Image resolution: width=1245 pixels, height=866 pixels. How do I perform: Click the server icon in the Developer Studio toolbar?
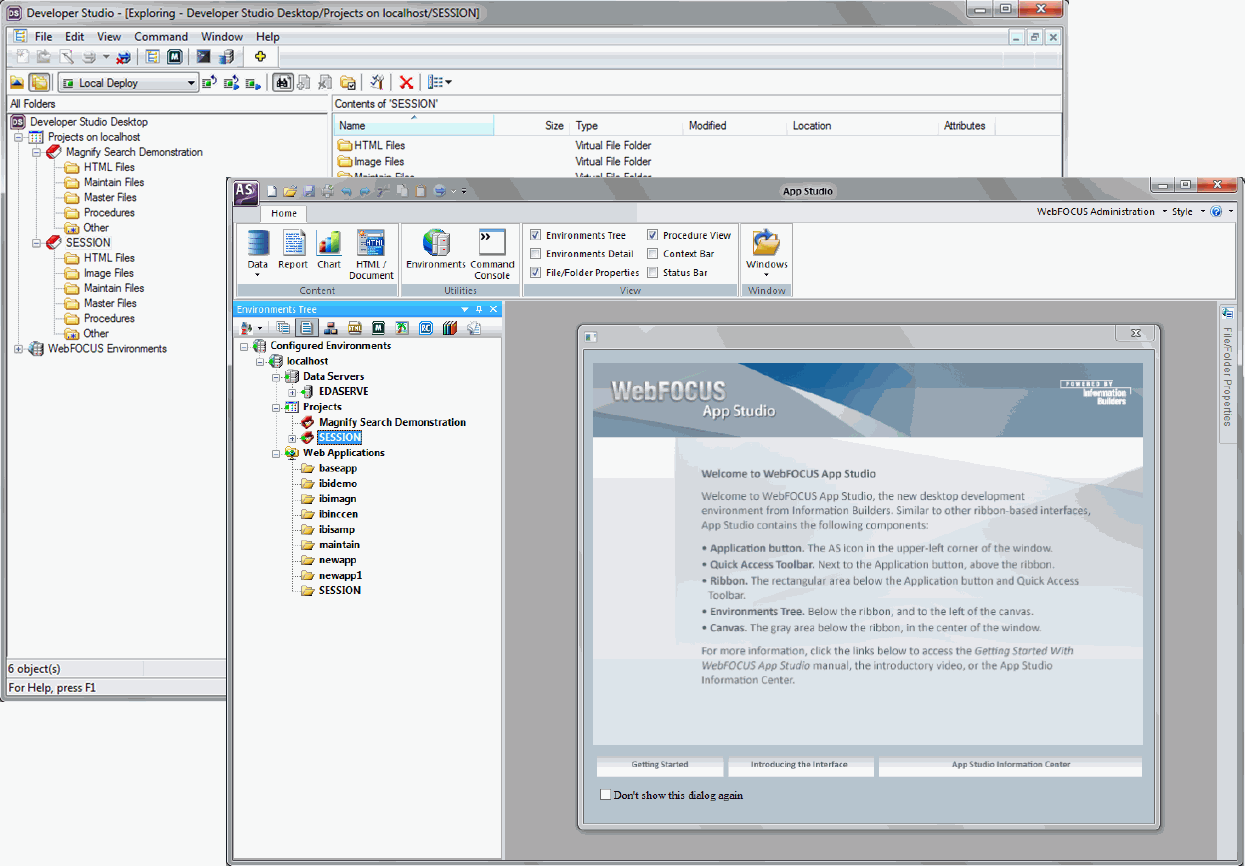(x=228, y=57)
